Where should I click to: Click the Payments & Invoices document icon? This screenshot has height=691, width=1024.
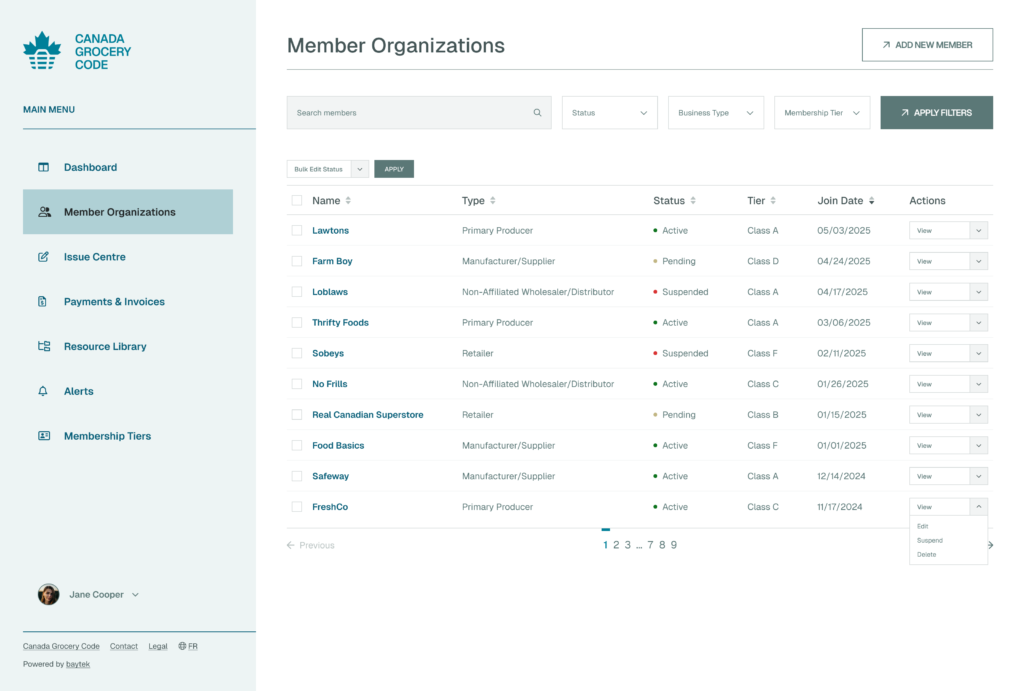43,302
